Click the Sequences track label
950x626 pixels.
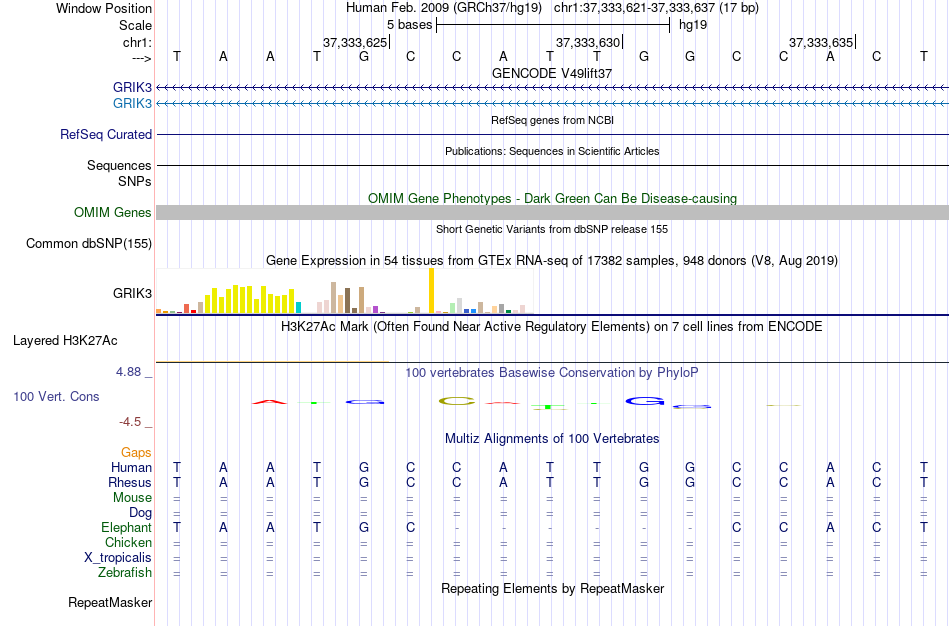coord(119,165)
